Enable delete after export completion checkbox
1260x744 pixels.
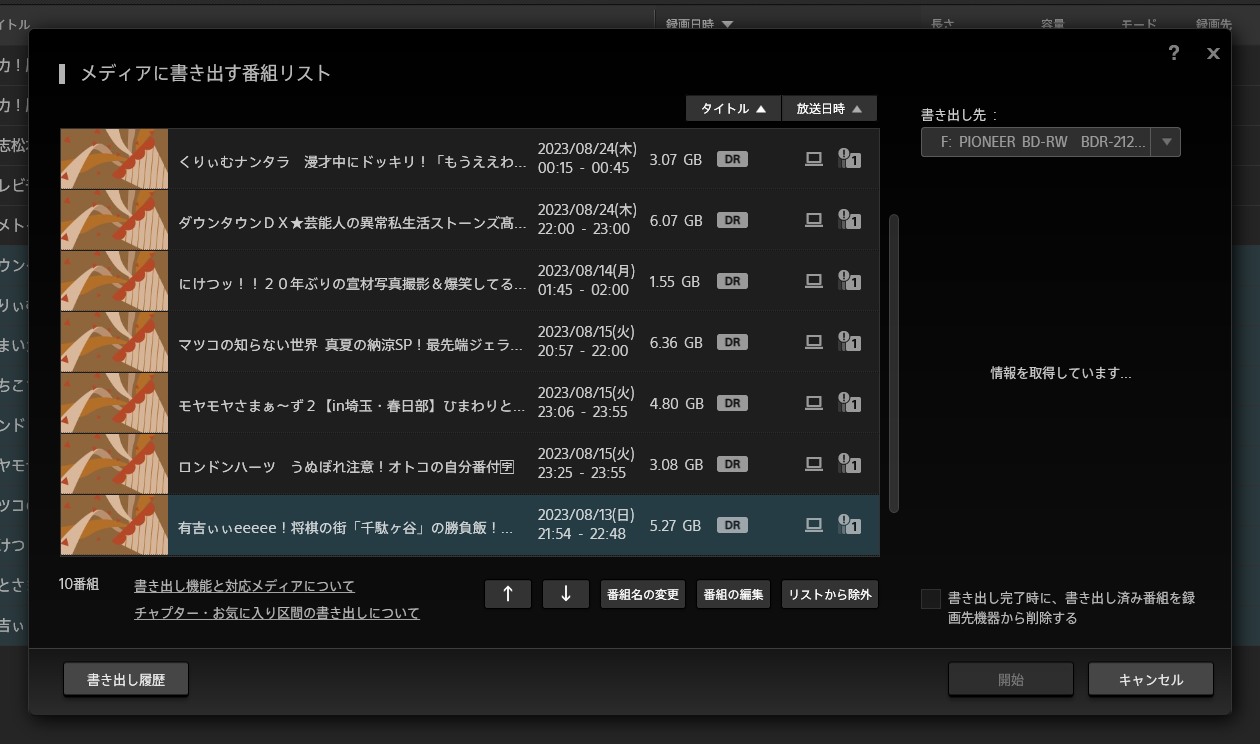point(931,599)
